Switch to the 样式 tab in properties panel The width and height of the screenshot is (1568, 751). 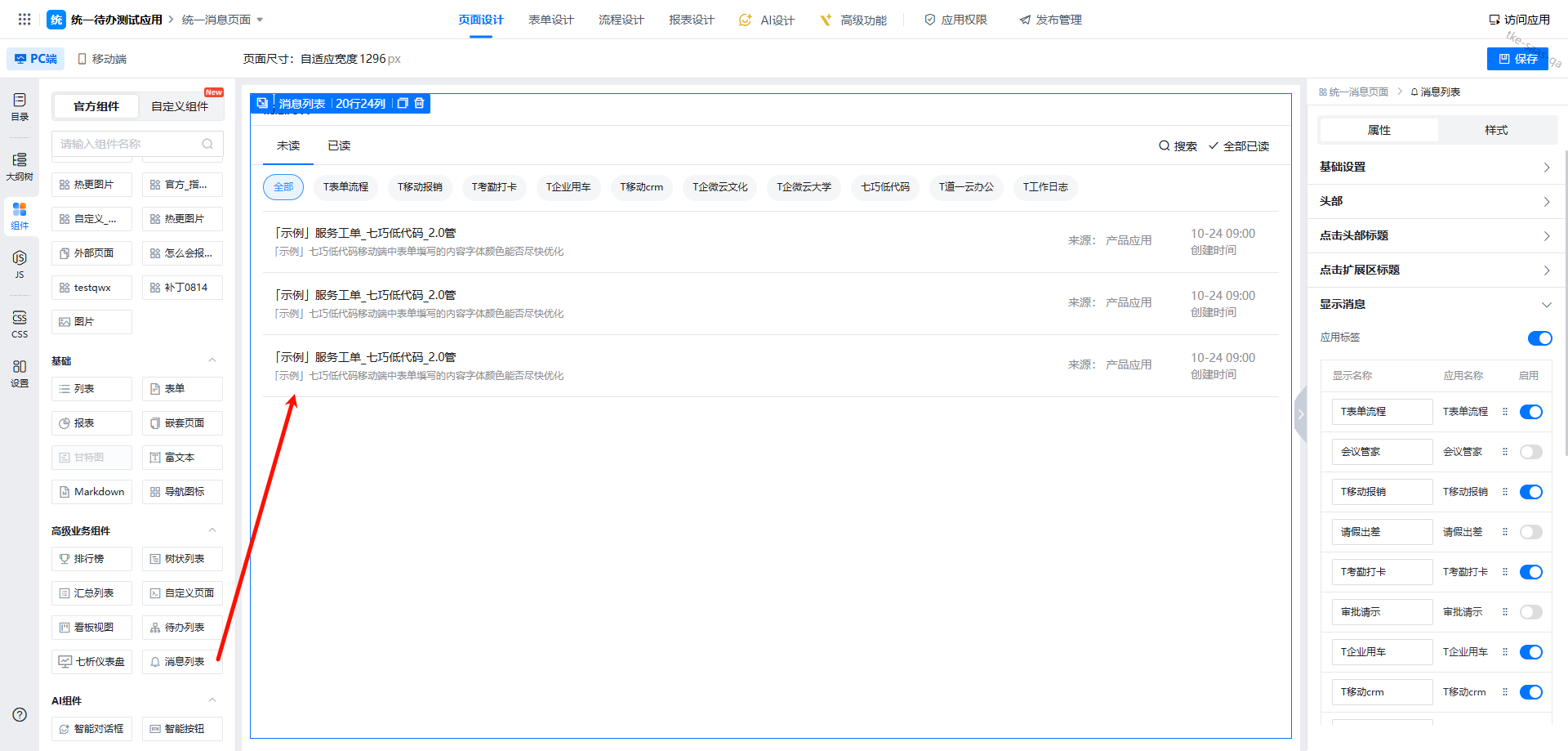point(1496,130)
